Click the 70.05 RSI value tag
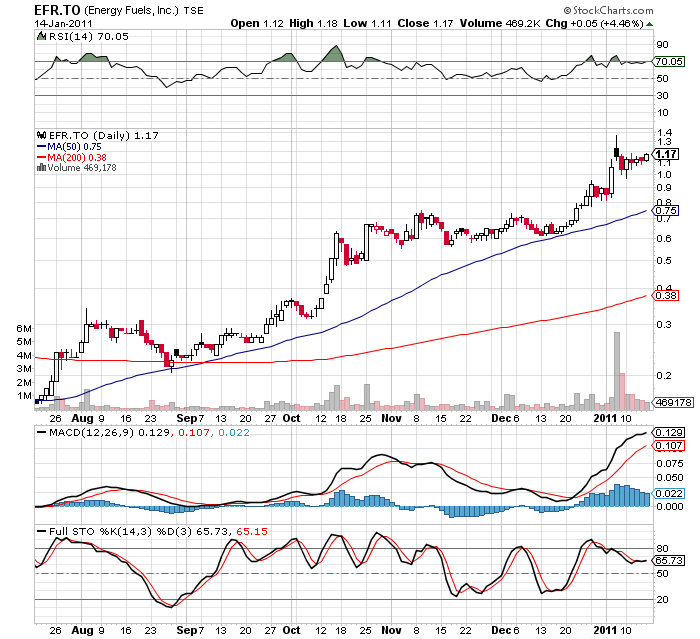Viewport: 700px width, 639px height. (x=666, y=62)
